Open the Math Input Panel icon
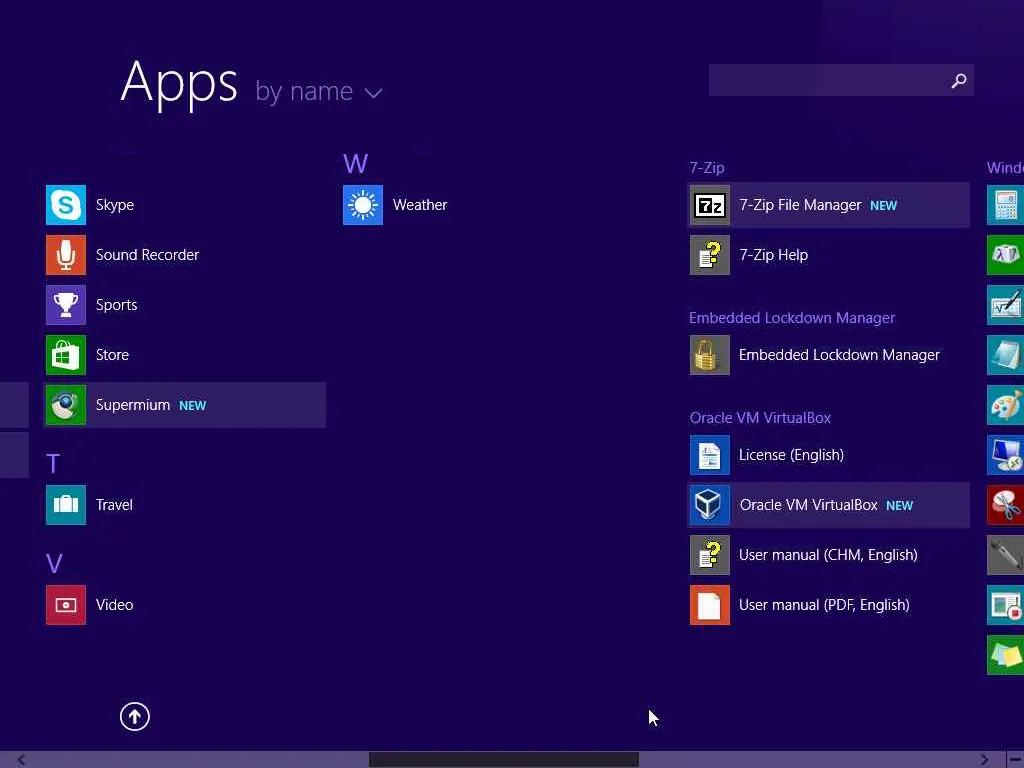This screenshot has width=1024, height=768. pyautogui.click(x=1005, y=305)
